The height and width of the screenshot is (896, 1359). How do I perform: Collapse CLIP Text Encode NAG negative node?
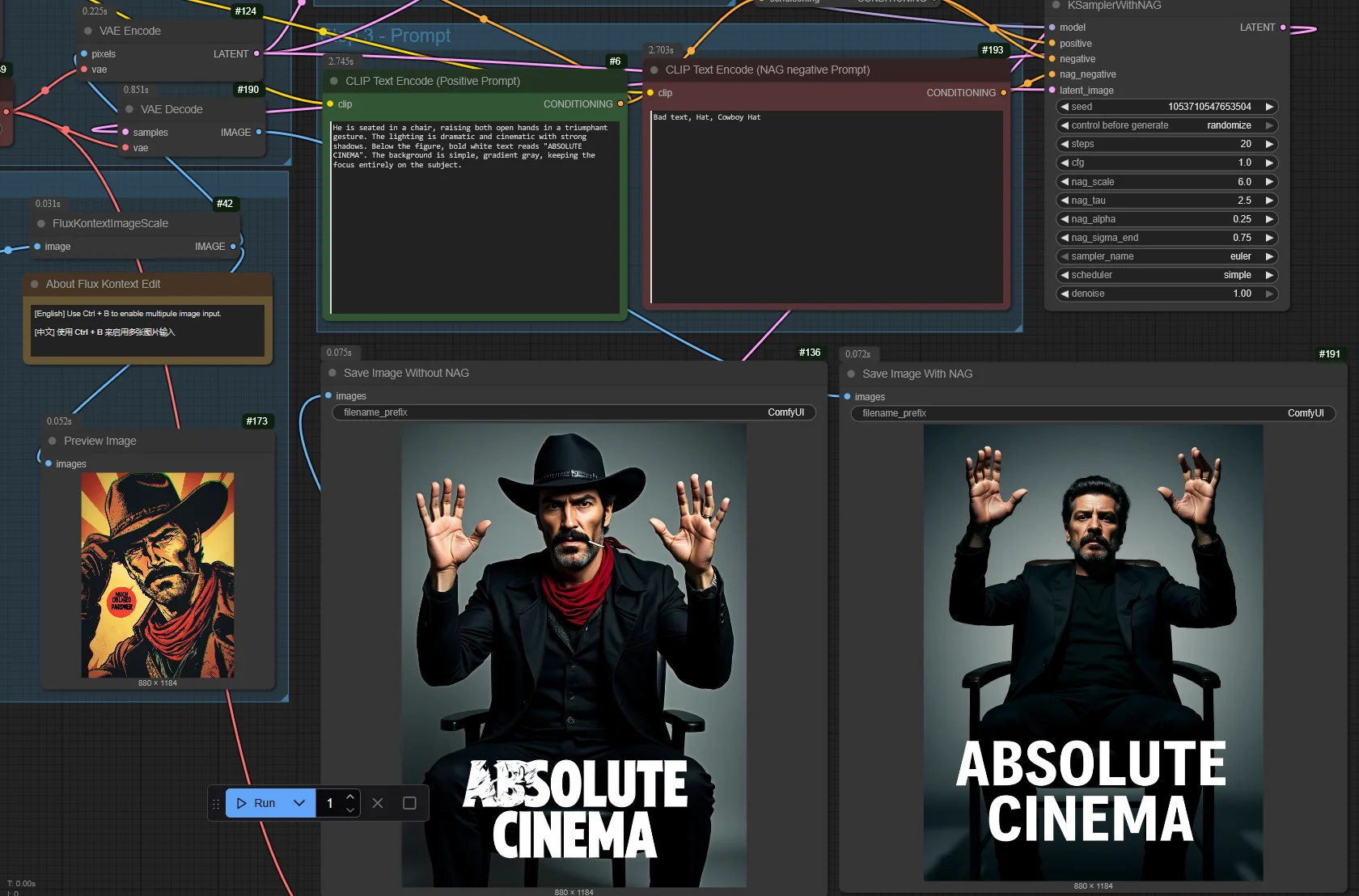654,70
